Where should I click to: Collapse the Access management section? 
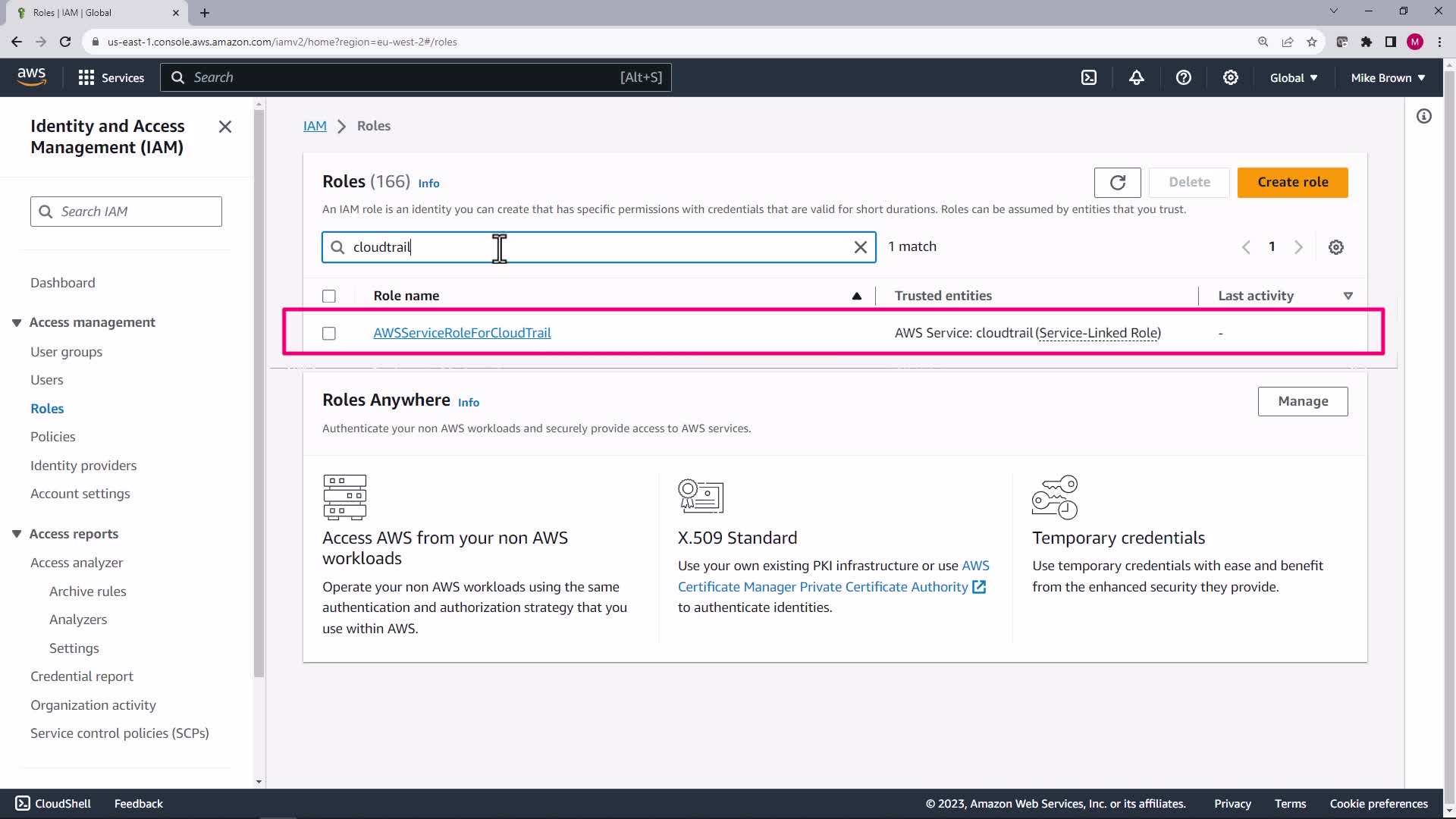(x=17, y=323)
